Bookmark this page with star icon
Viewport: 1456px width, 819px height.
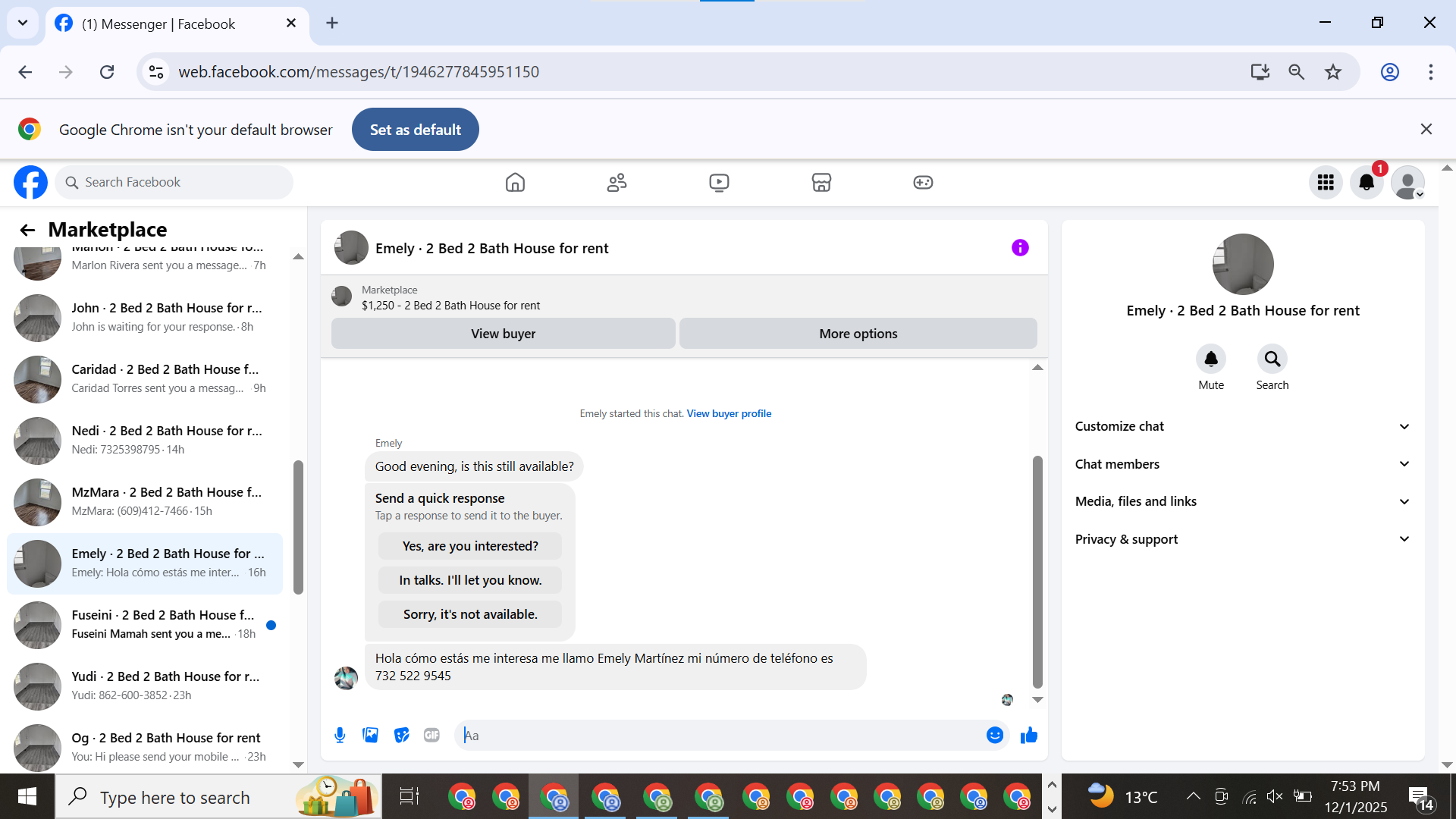click(x=1333, y=72)
